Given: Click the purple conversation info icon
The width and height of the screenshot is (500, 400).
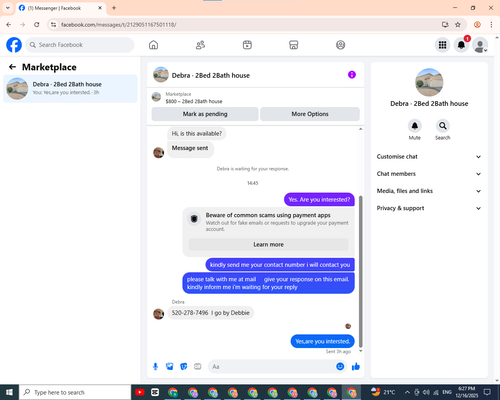Looking at the screenshot, I should point(352,75).
